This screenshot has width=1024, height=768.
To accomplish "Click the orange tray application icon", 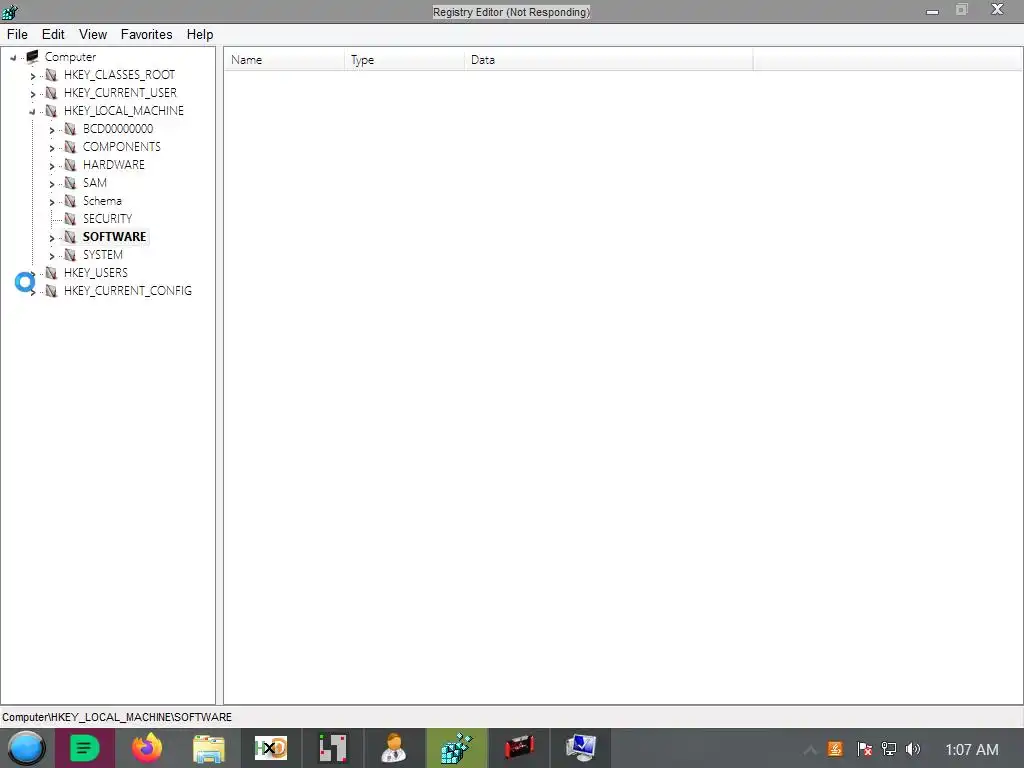I will point(835,749).
